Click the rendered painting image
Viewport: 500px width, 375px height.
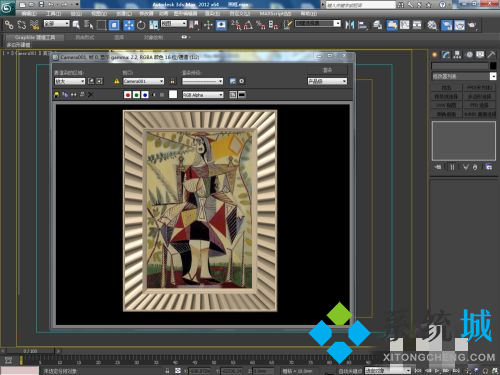(200, 211)
